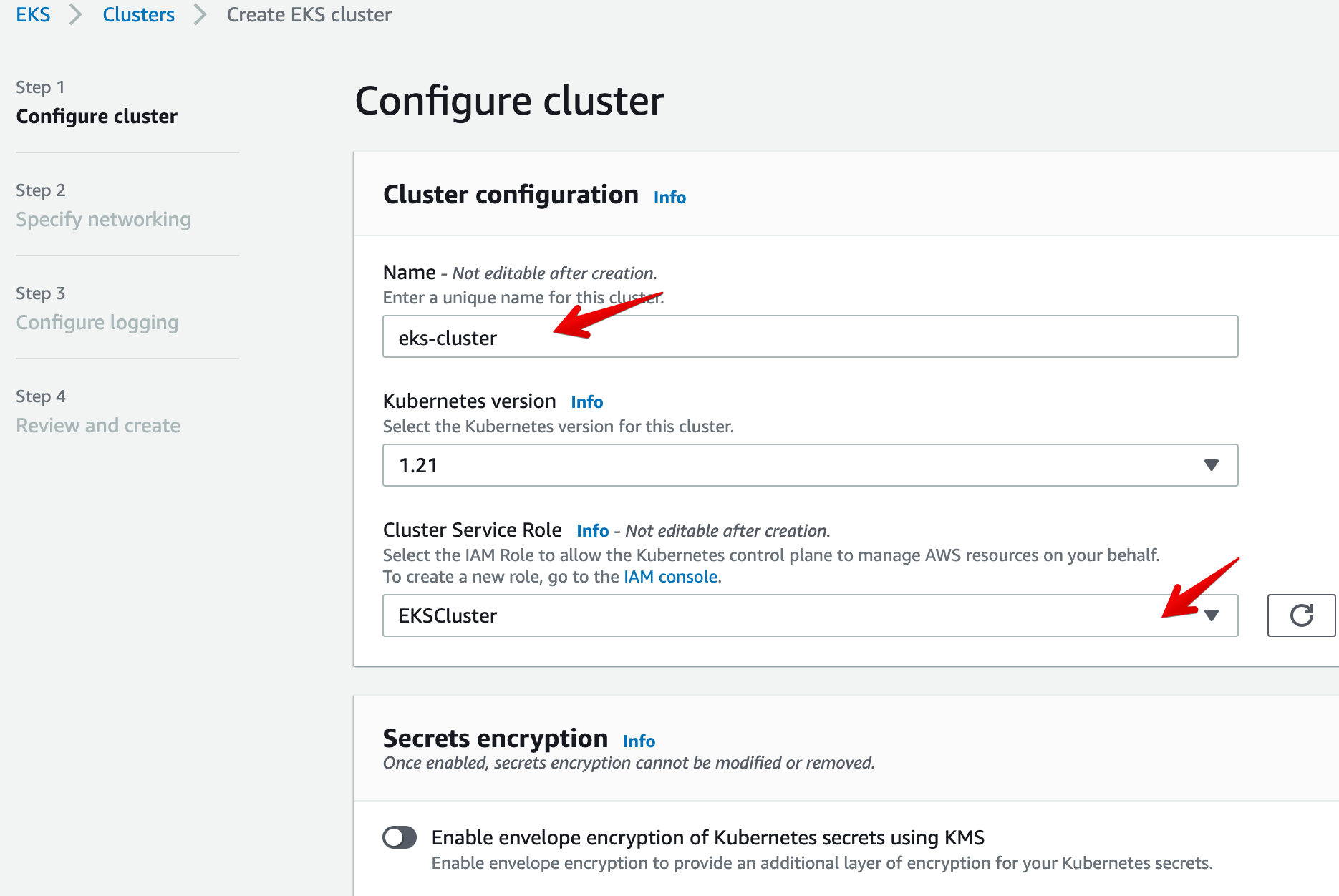This screenshot has width=1339, height=896.
Task: Go to Clusters breadcrumb link
Action: pos(138,14)
